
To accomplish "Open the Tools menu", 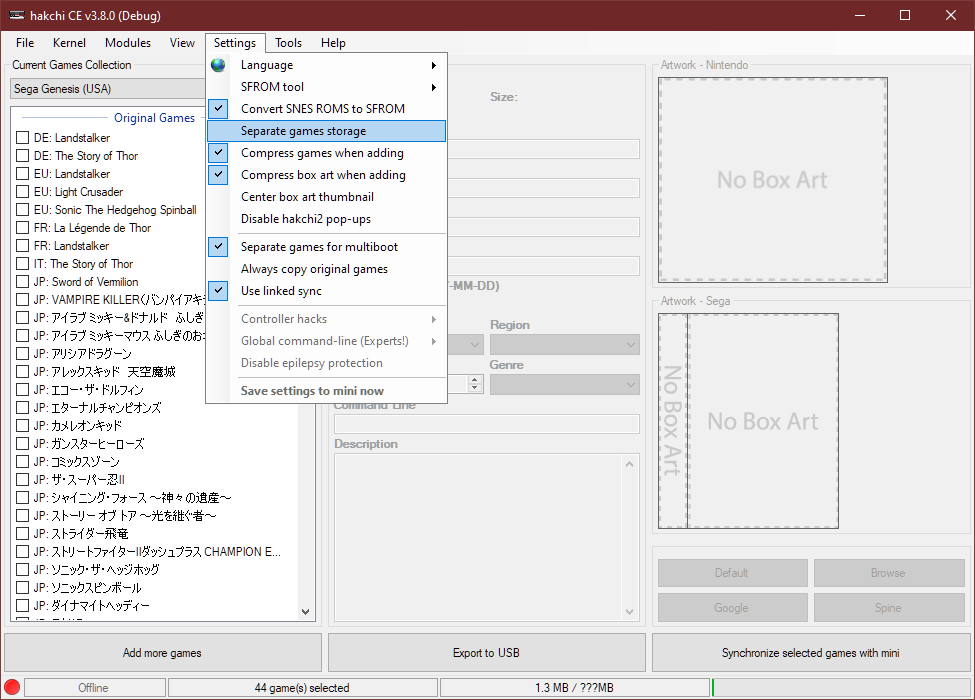I will coord(289,43).
